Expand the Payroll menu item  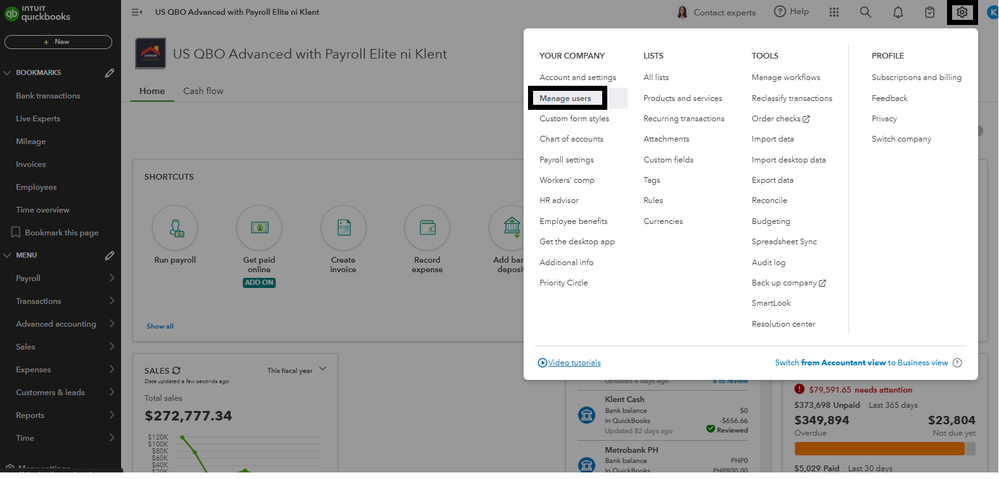pos(111,278)
